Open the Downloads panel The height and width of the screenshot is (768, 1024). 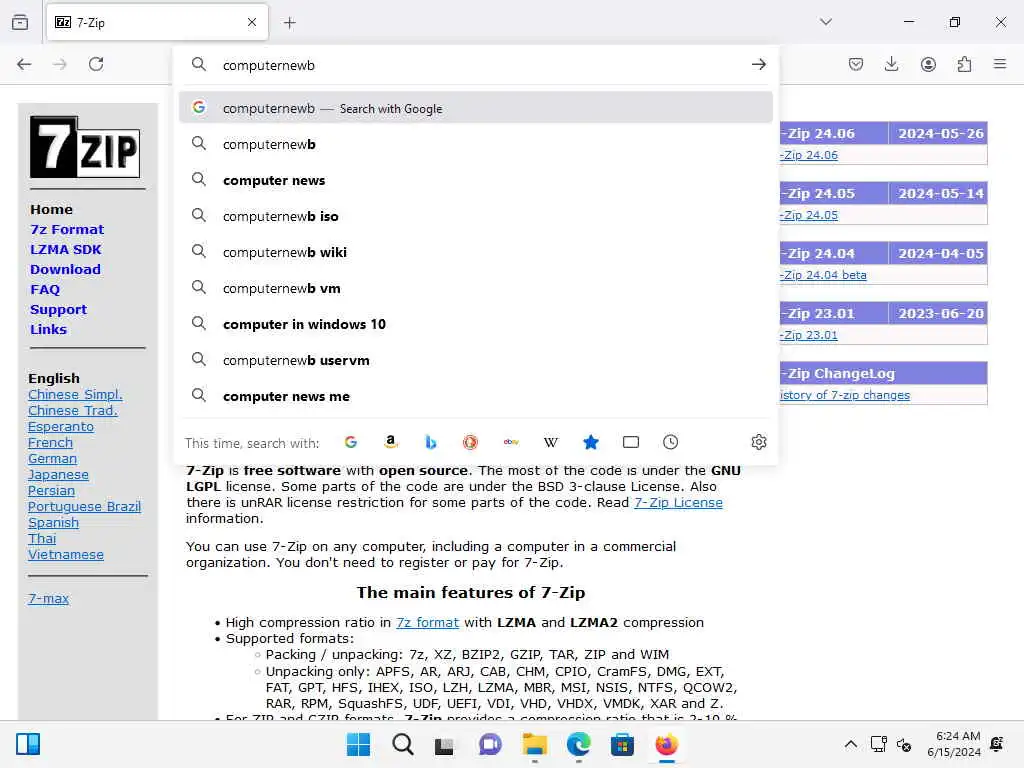point(891,64)
